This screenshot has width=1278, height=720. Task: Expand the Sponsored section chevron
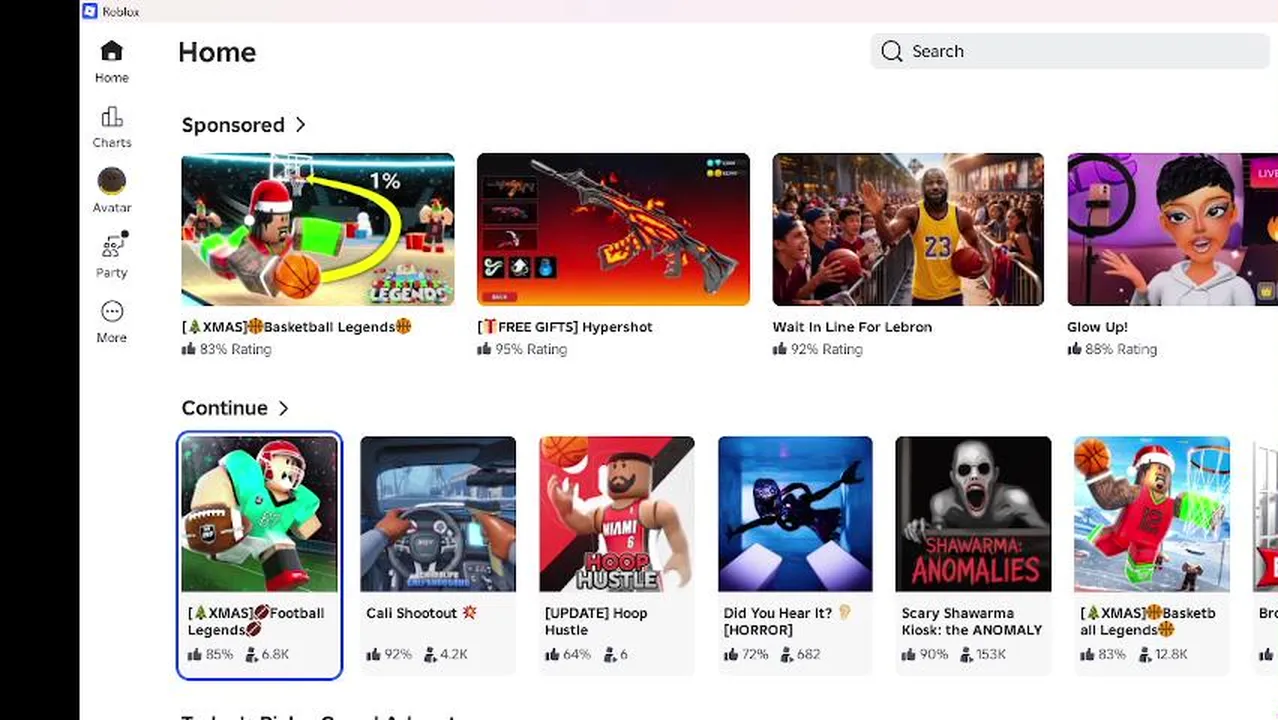(x=300, y=125)
